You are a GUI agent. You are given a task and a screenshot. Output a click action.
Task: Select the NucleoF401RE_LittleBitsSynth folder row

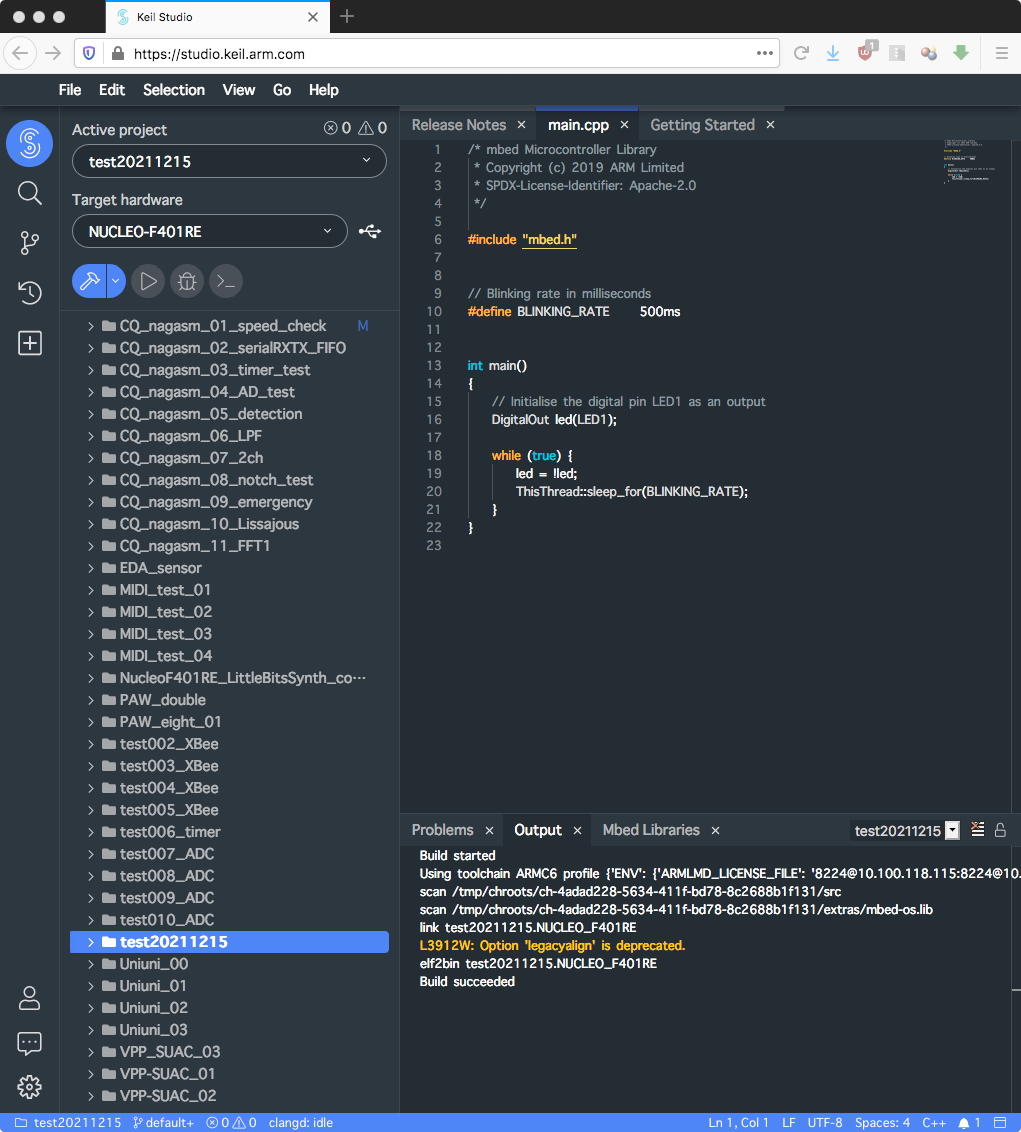tap(229, 678)
